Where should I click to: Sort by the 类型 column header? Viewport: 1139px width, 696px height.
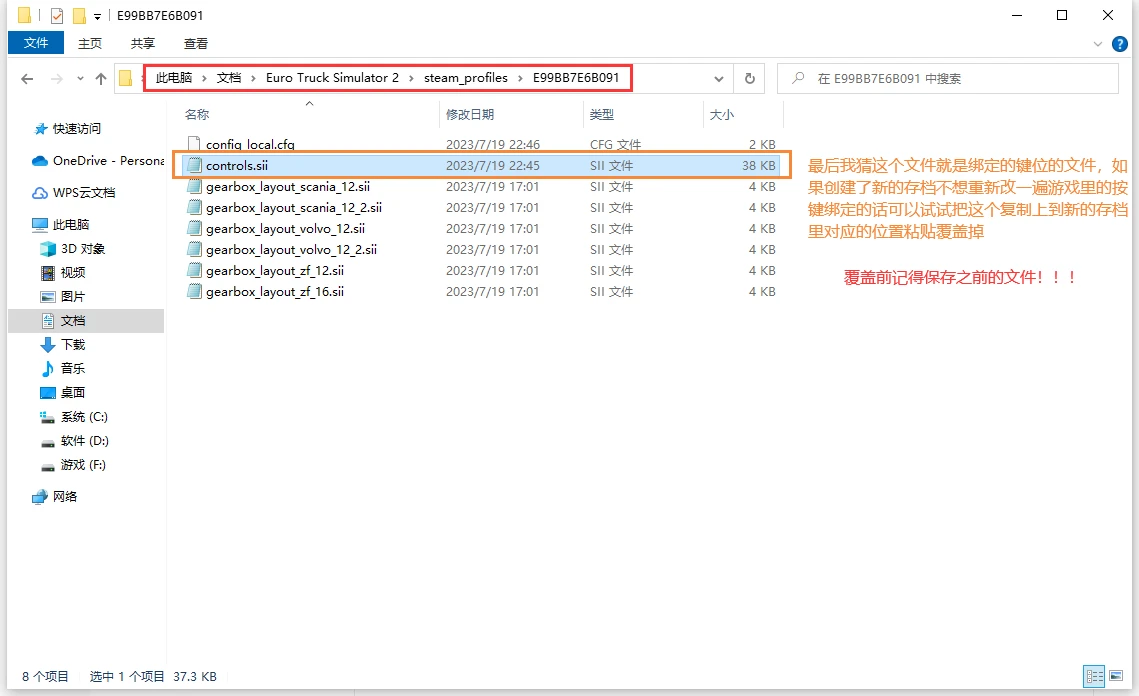[x=602, y=114]
